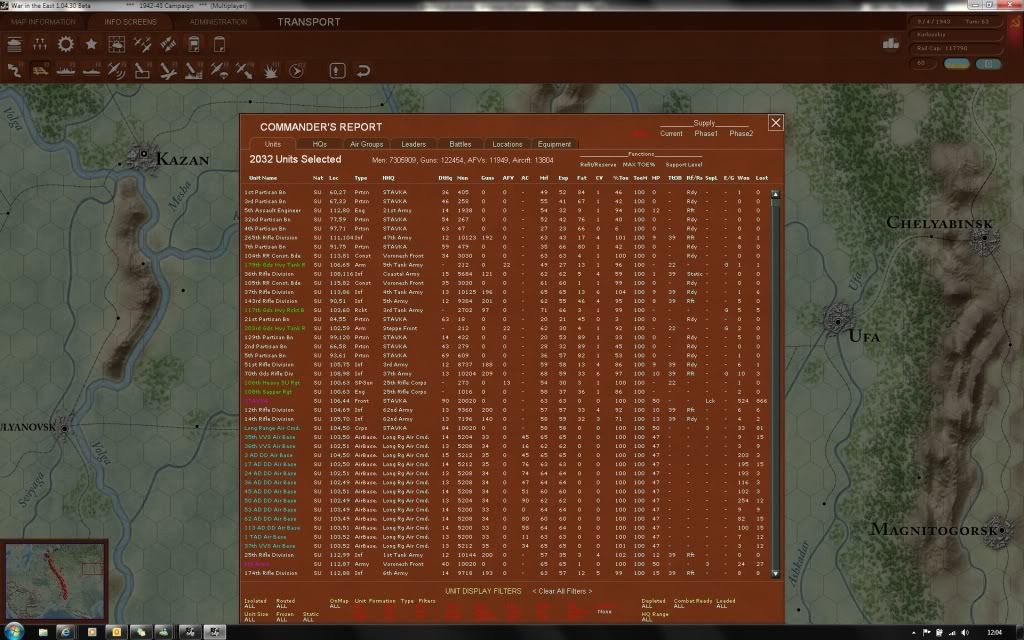This screenshot has height=640, width=1024.
Task: Open the bar chart icon at top right
Action: pyautogui.click(x=891, y=43)
